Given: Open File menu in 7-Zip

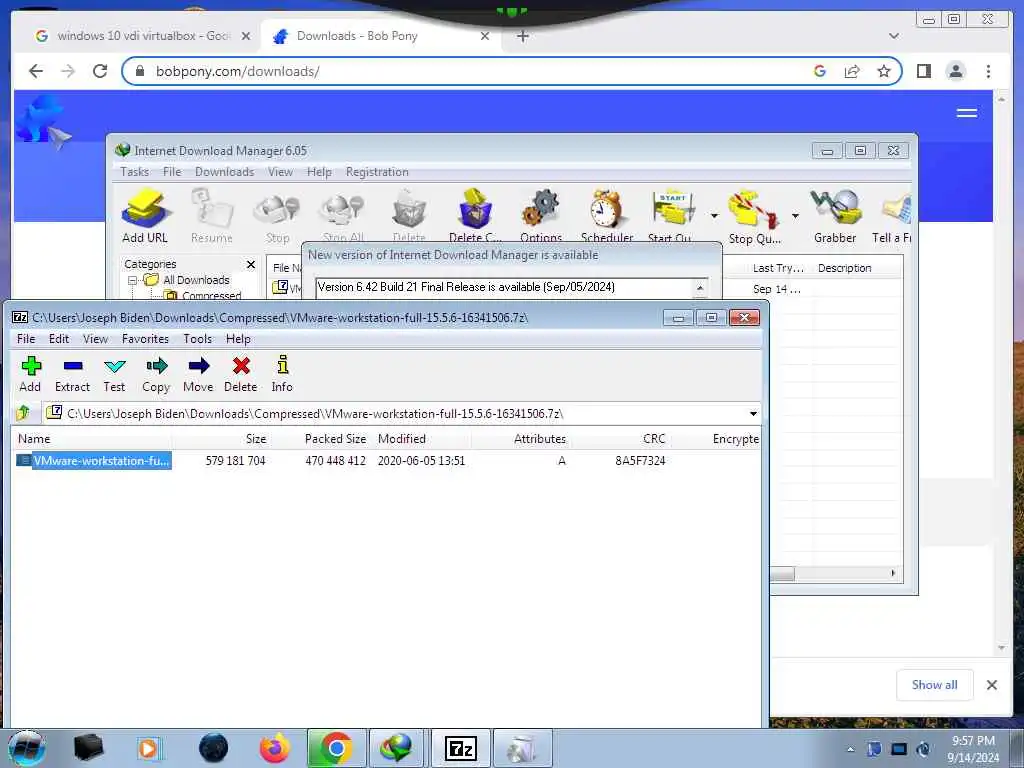Looking at the screenshot, I should 26,339.
